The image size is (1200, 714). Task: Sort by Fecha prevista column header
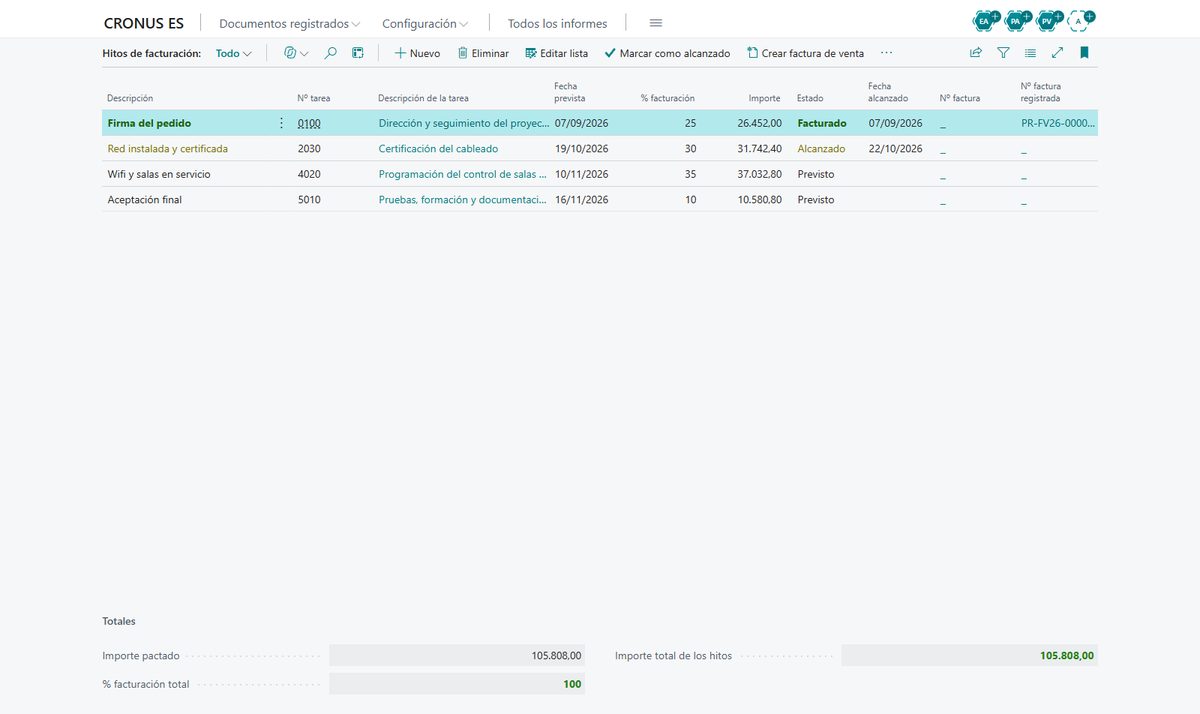click(570, 92)
